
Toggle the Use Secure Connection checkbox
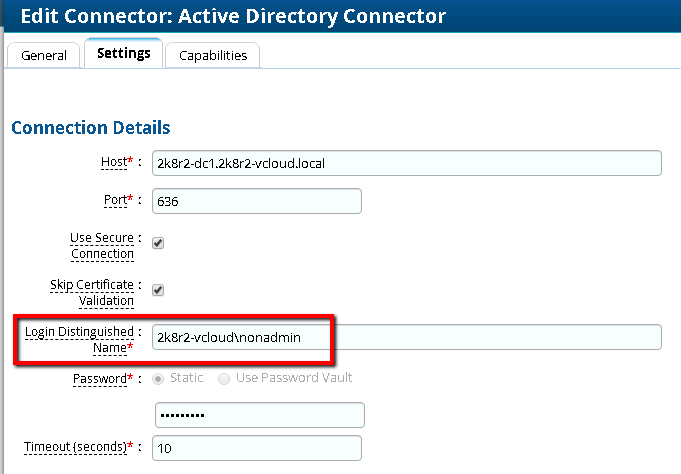(x=158, y=242)
